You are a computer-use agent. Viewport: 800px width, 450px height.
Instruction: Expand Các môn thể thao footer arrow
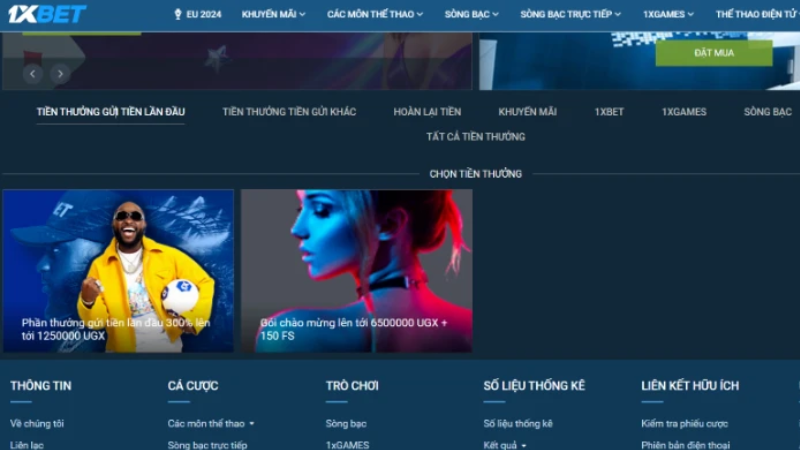point(252,424)
